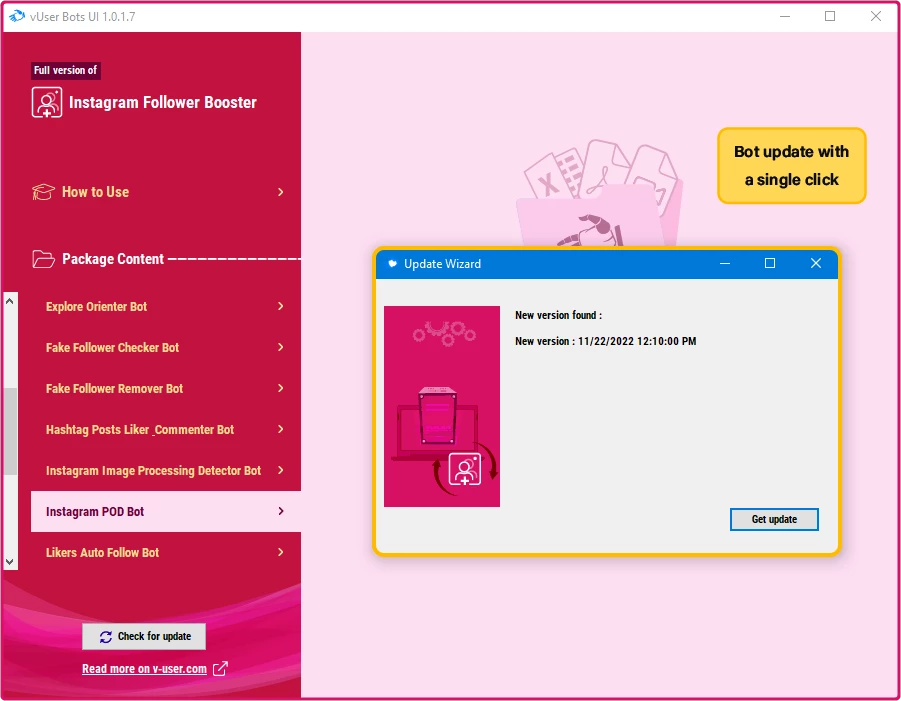Minimize the vUser Bots UI window
Viewport: 901px width, 701px height.
point(785,16)
